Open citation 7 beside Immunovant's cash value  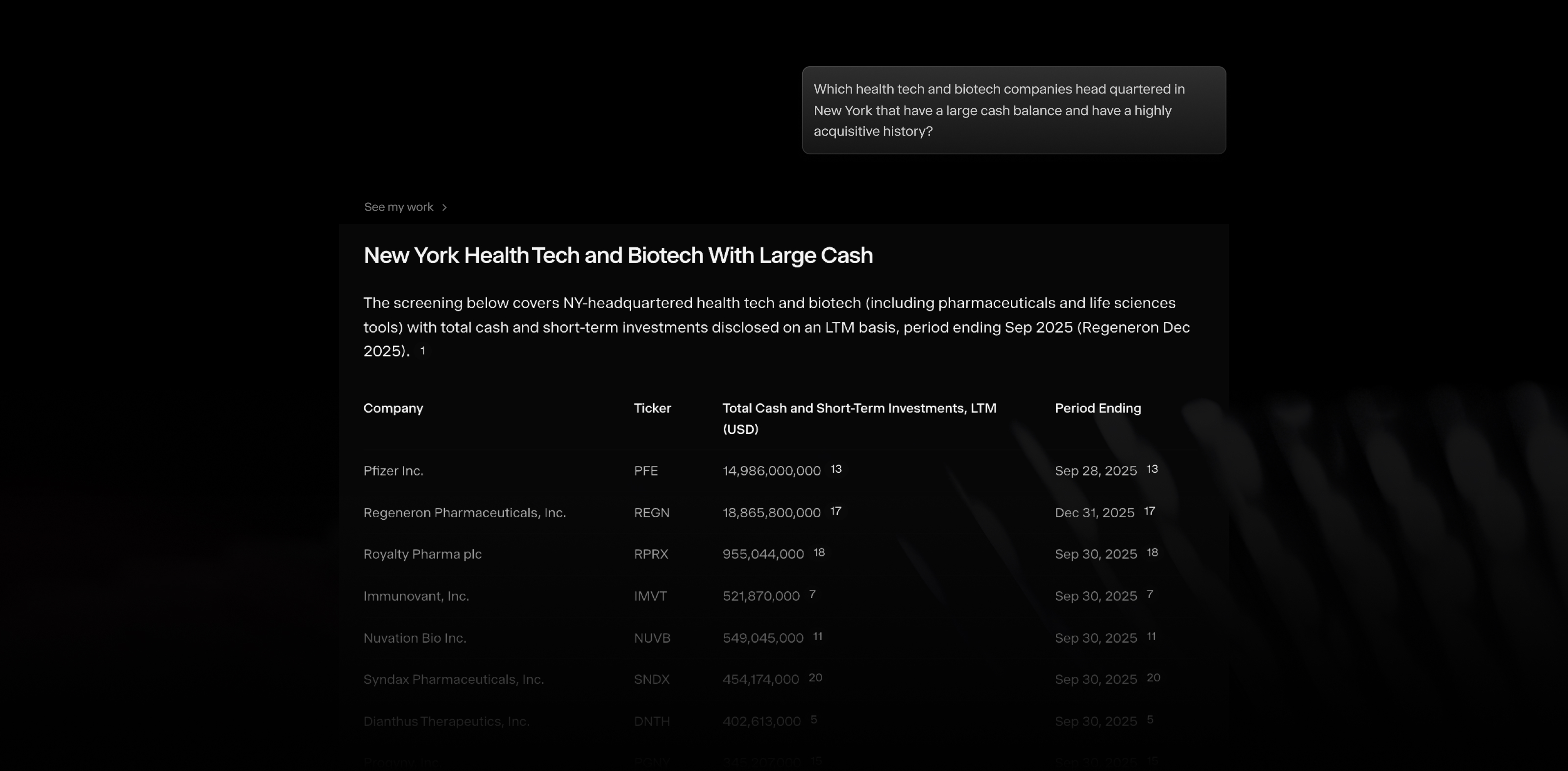(812, 594)
